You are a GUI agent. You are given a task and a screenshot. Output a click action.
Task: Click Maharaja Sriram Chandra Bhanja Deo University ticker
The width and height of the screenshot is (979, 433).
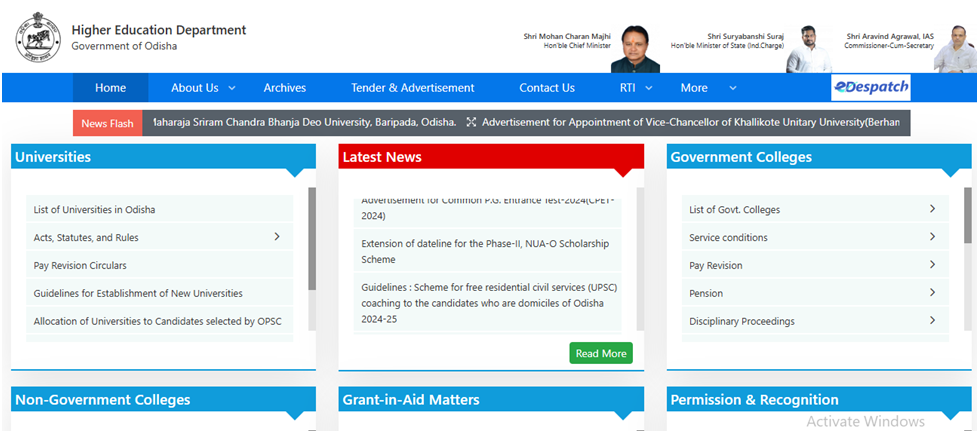point(304,122)
